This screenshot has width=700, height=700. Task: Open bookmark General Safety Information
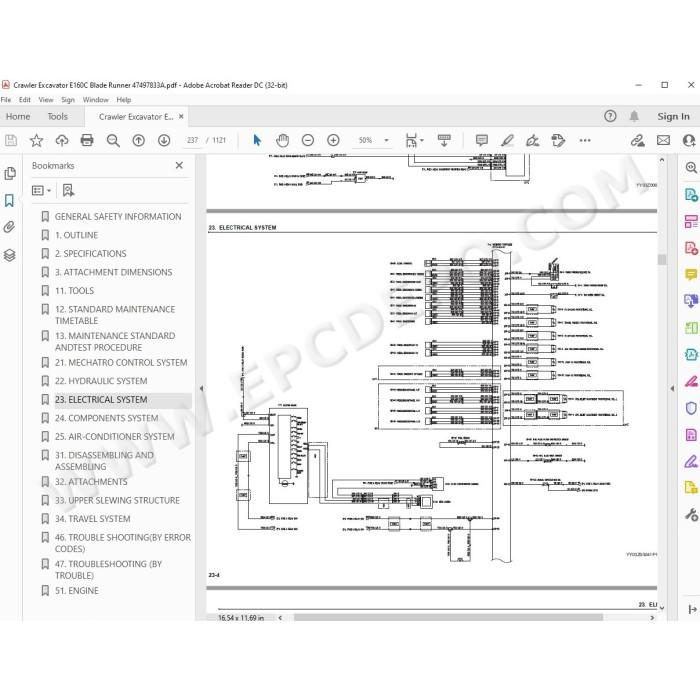tap(118, 217)
